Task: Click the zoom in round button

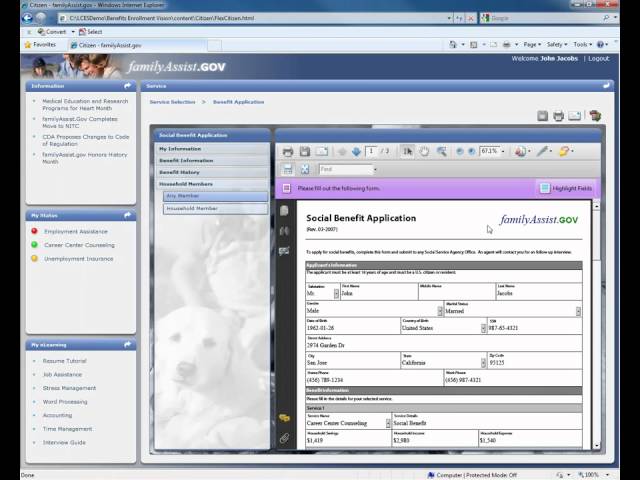Action: pyautogui.click(x=471, y=151)
